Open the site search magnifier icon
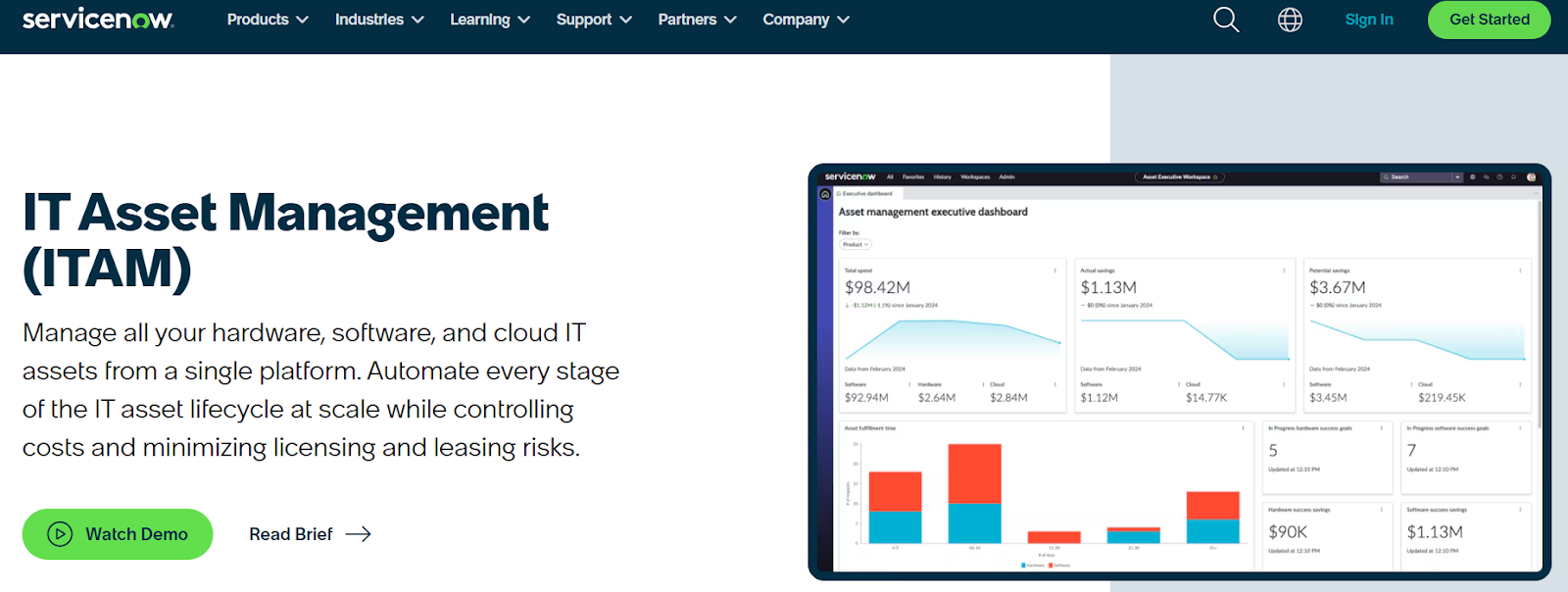This screenshot has height=592, width=1568. pyautogui.click(x=1226, y=20)
